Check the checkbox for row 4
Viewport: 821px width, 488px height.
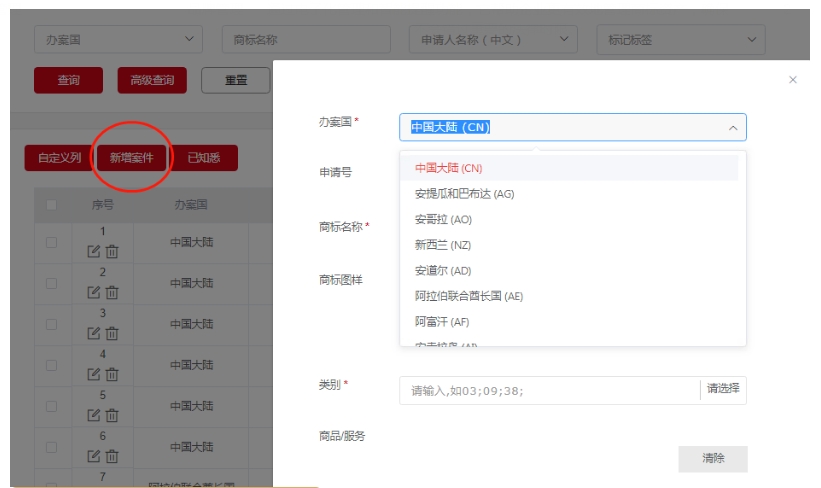[x=52, y=365]
